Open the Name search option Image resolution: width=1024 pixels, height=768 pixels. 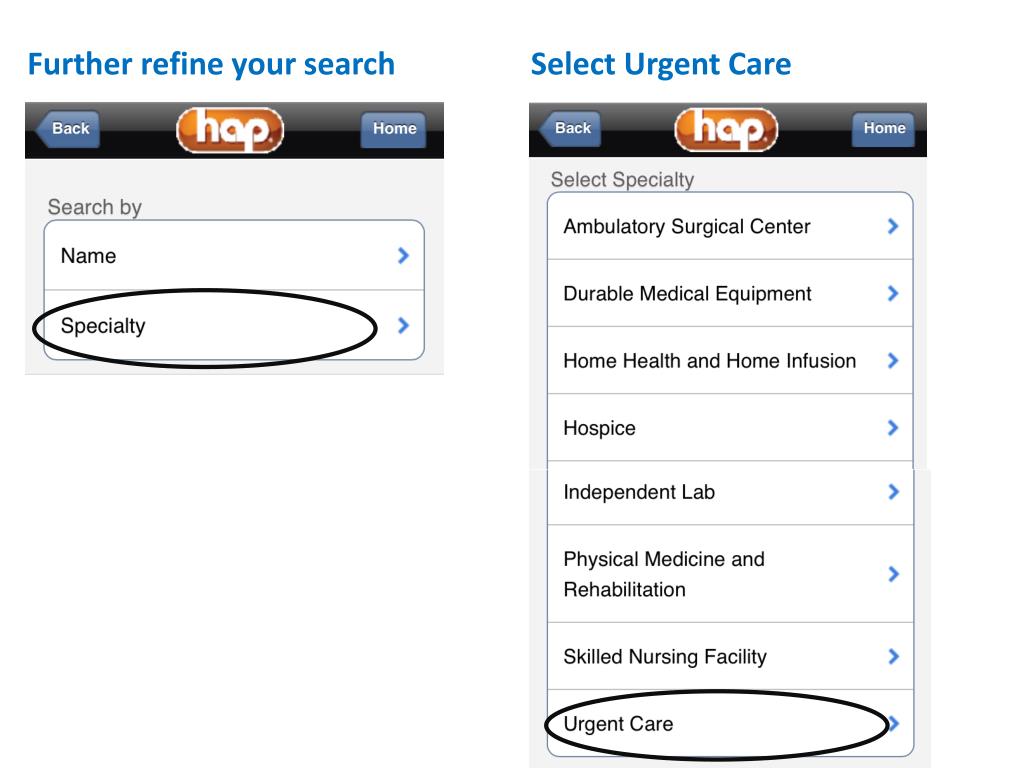pos(234,255)
